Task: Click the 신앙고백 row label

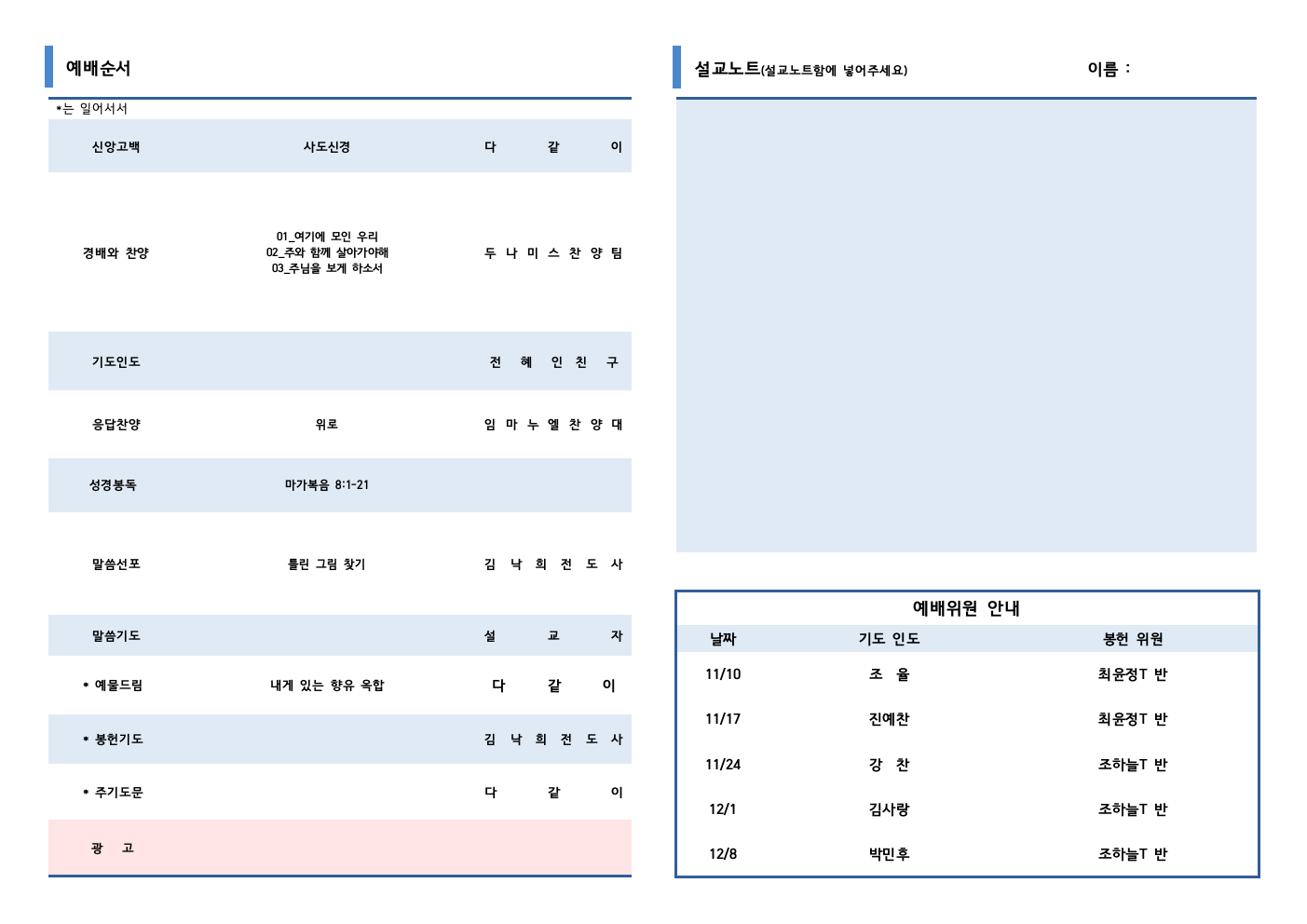Action: 116,146
